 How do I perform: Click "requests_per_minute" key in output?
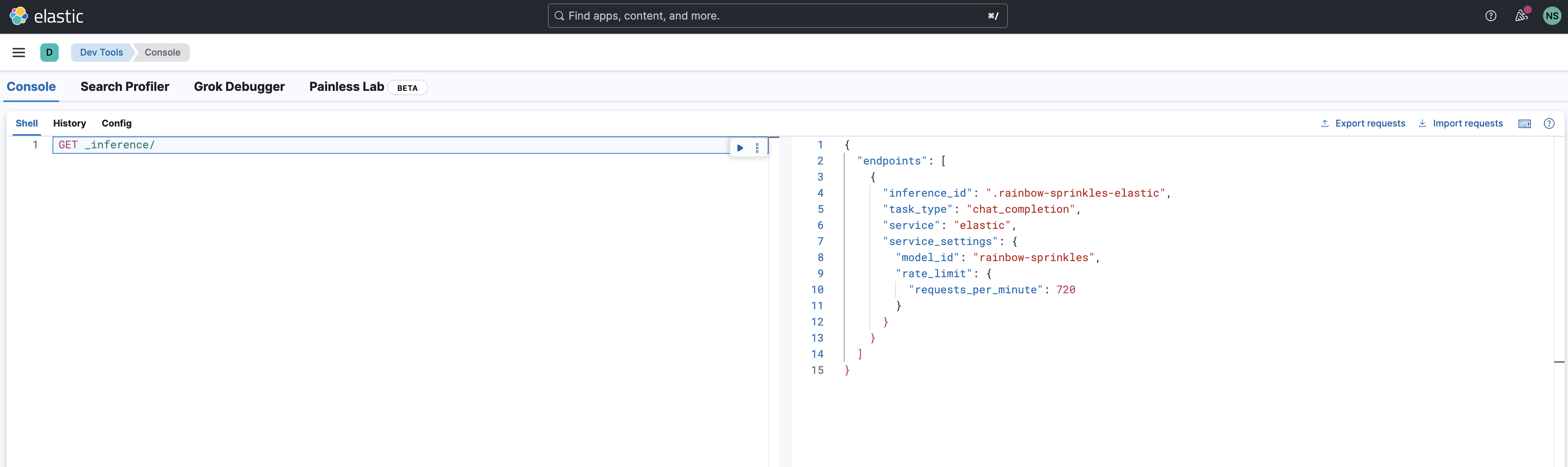click(x=976, y=290)
